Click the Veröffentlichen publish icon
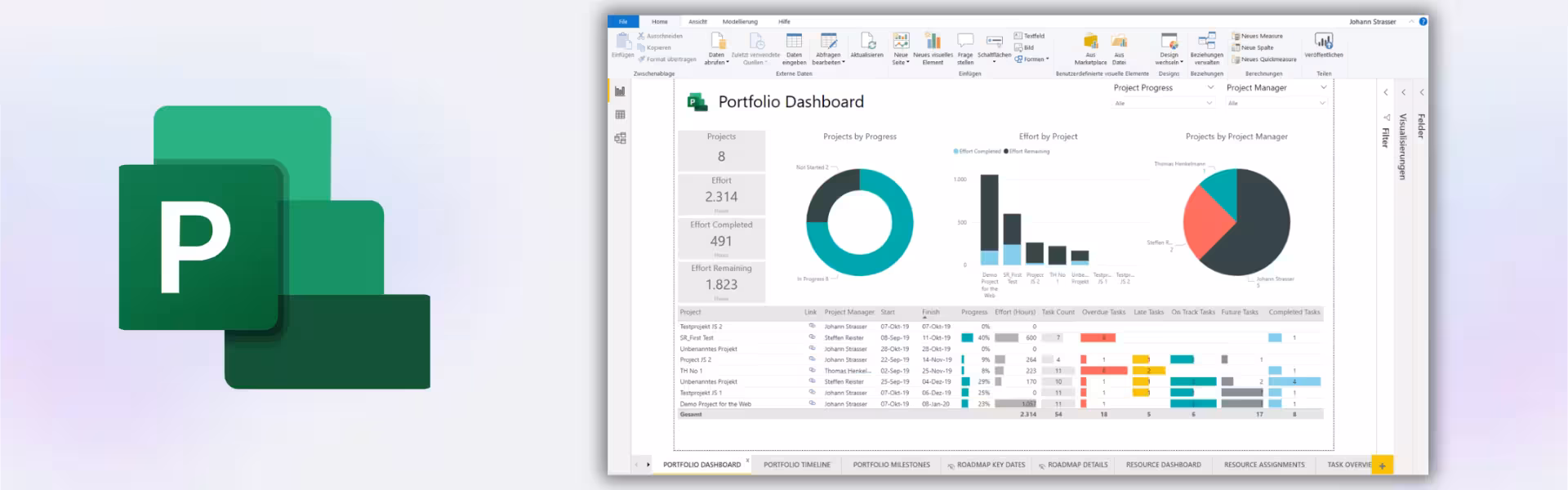Screen dimensions: 1568x490 pyautogui.click(x=1324, y=40)
